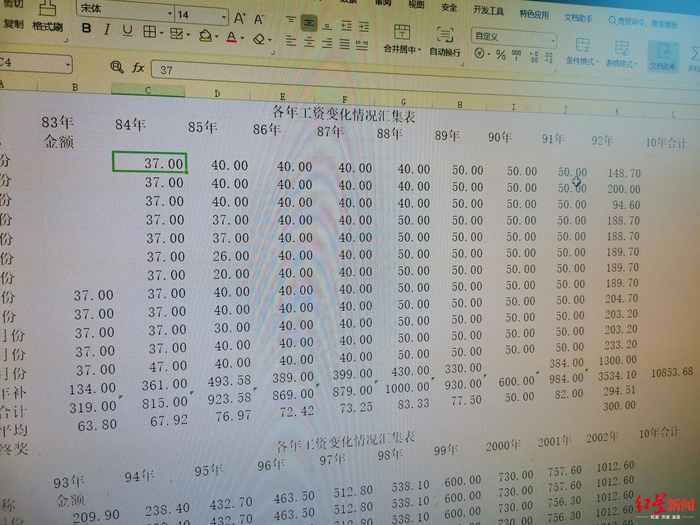The height and width of the screenshot is (525, 700).
Task: Click the currency ¥ format icon
Action: pyautogui.click(x=479, y=53)
